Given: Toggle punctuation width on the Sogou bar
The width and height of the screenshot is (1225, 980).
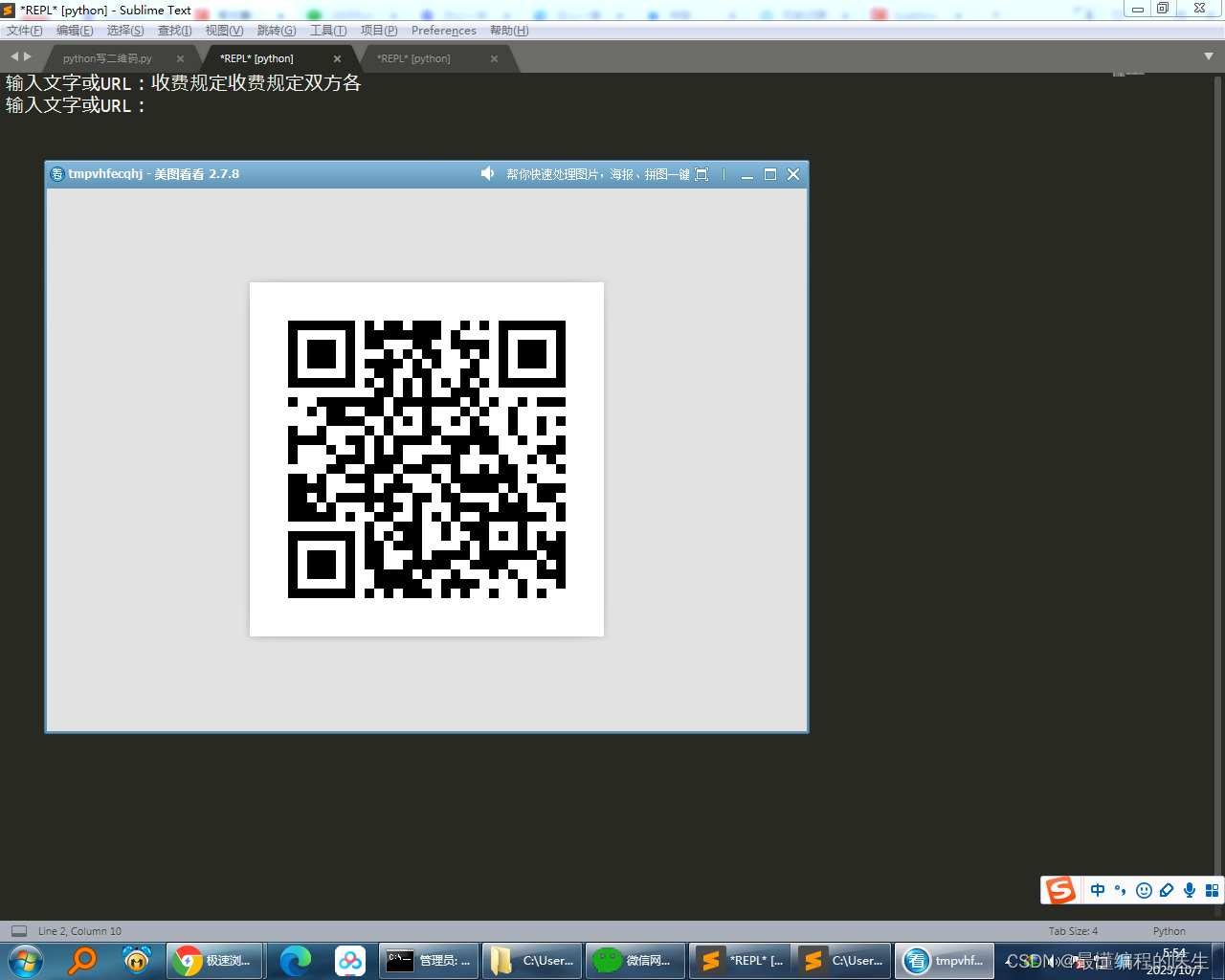Looking at the screenshot, I should click(x=1120, y=890).
